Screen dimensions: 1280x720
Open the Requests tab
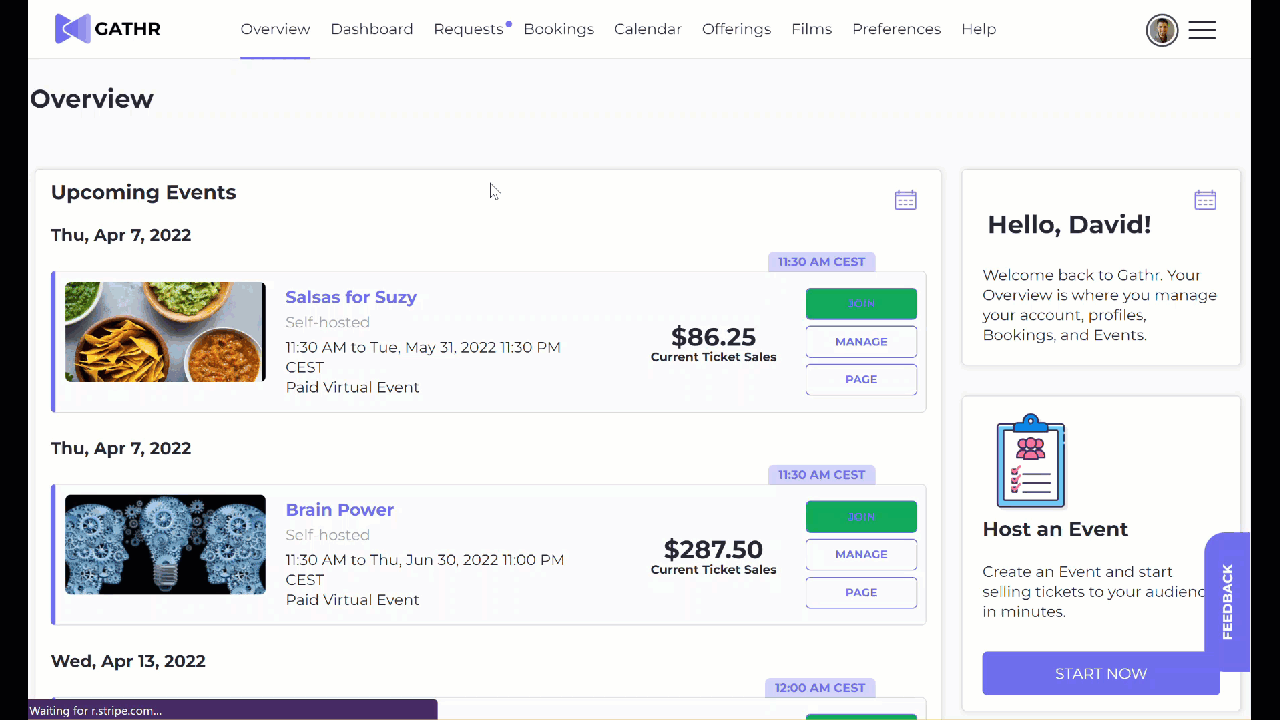click(x=468, y=29)
